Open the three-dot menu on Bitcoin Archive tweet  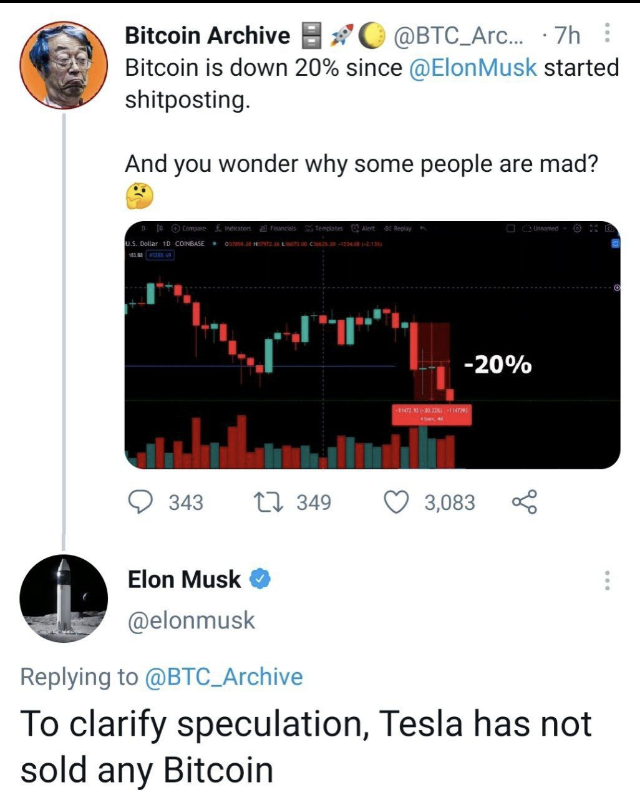(x=606, y=34)
